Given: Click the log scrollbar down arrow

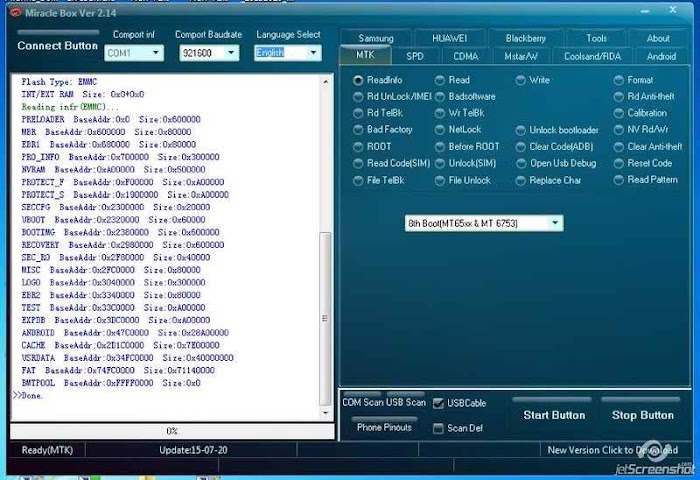Looking at the screenshot, I should (325, 413).
